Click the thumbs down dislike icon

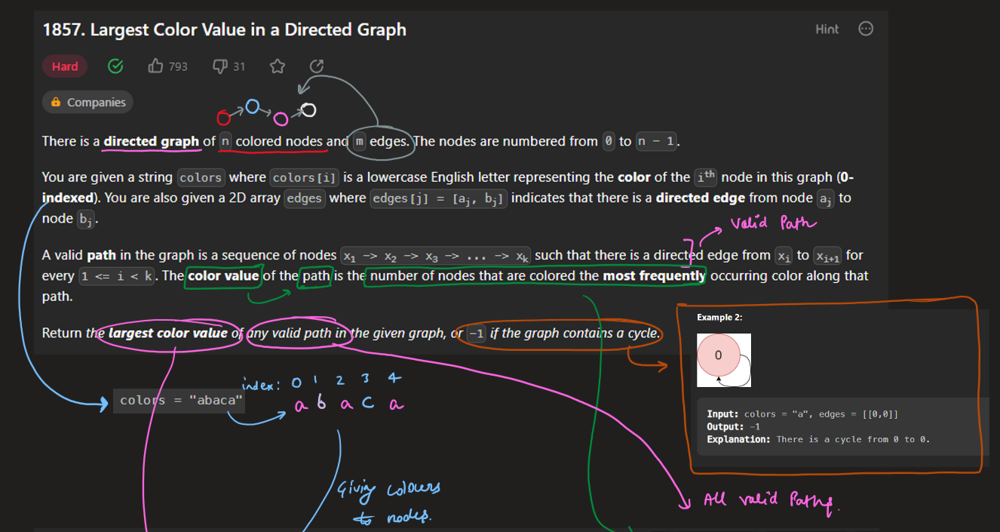click(x=220, y=67)
